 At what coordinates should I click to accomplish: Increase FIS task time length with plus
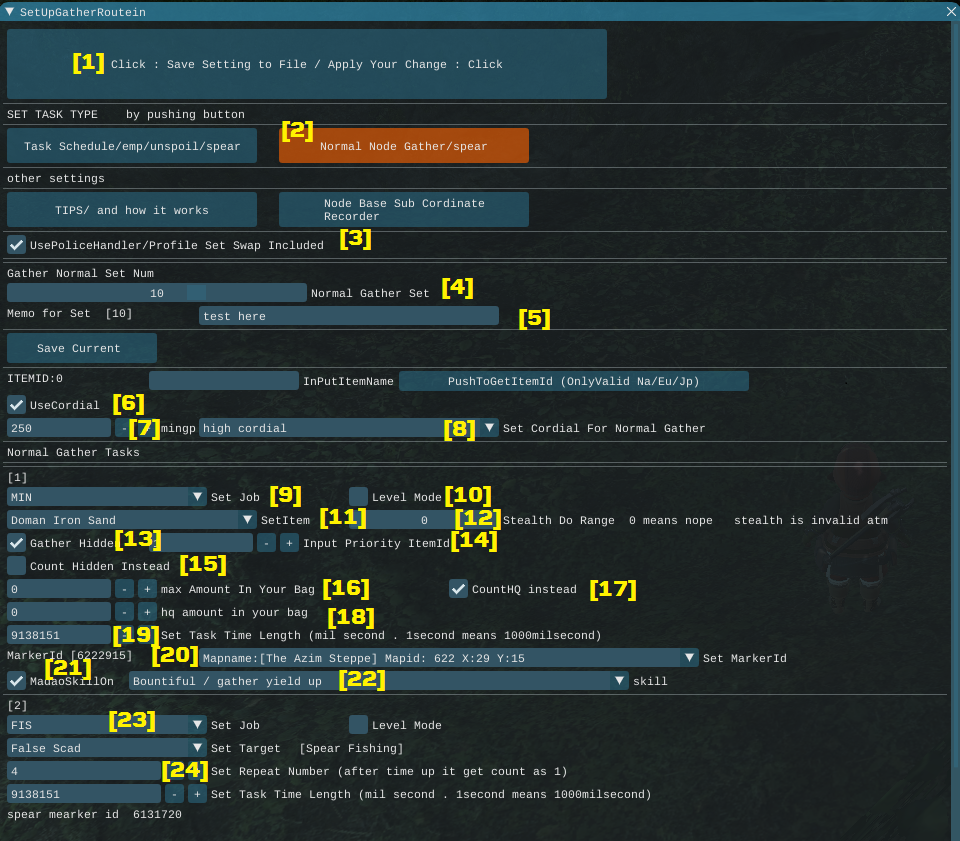pyautogui.click(x=197, y=794)
